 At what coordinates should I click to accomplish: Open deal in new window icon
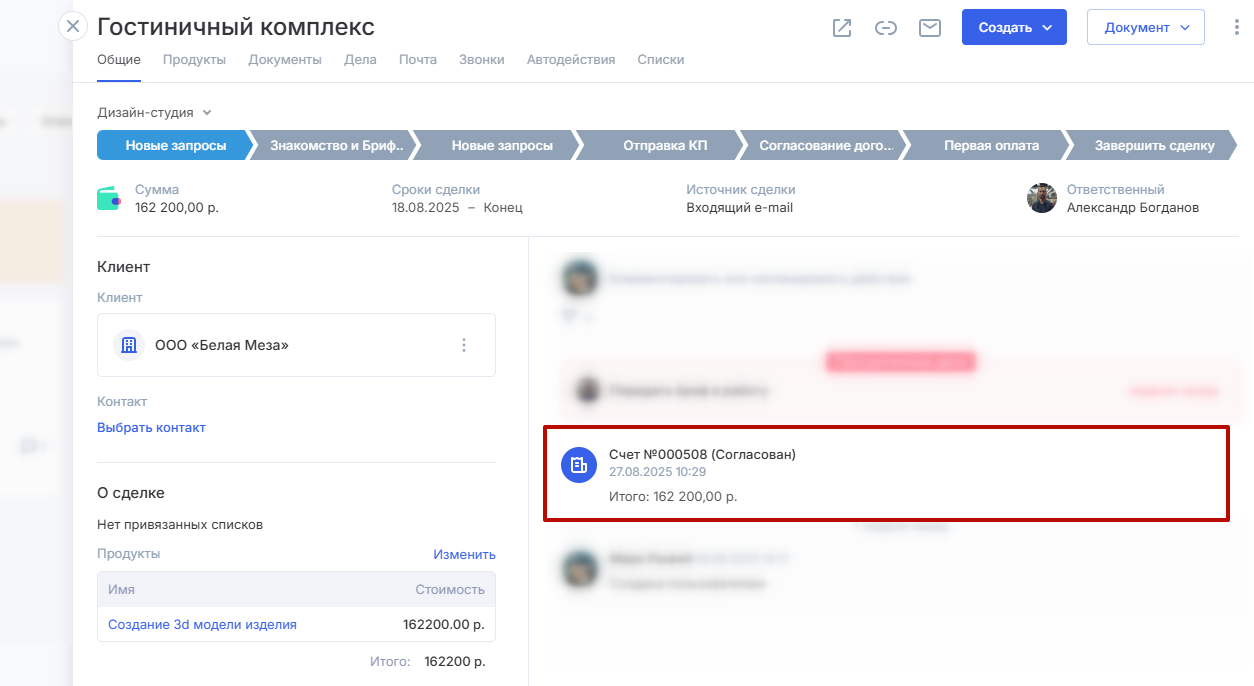tap(842, 28)
